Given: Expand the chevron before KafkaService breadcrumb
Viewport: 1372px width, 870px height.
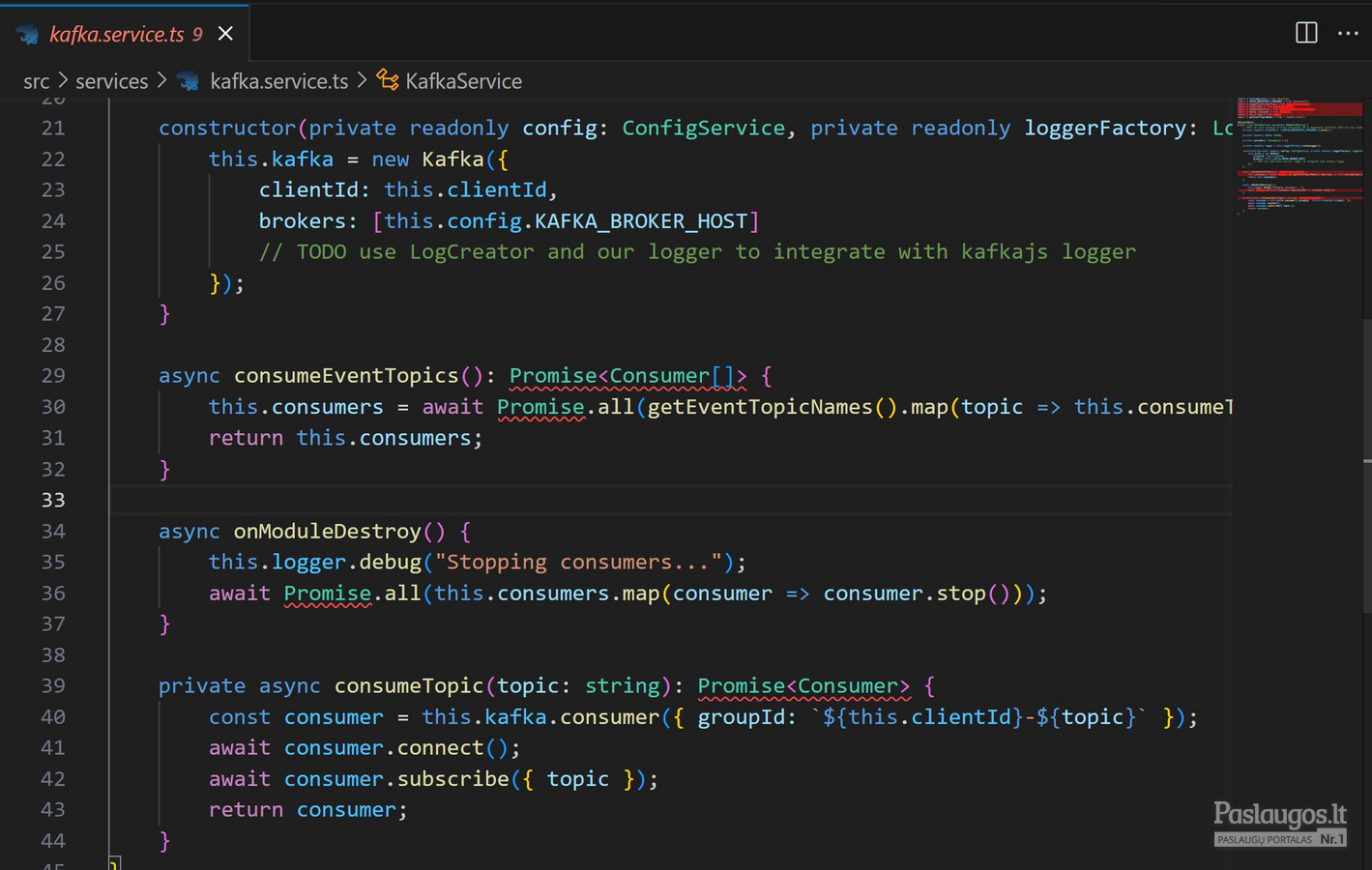Looking at the screenshot, I should 362,80.
